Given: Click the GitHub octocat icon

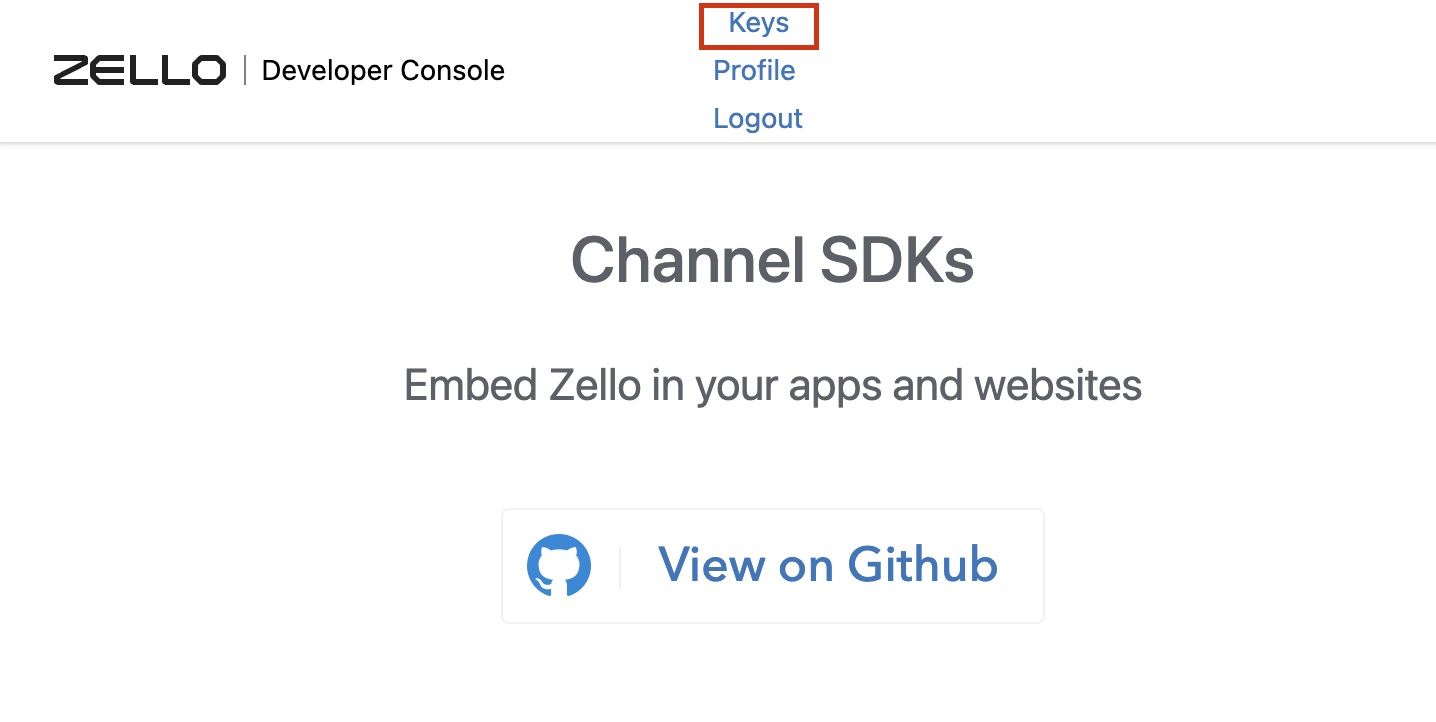Looking at the screenshot, I should [x=559, y=566].
